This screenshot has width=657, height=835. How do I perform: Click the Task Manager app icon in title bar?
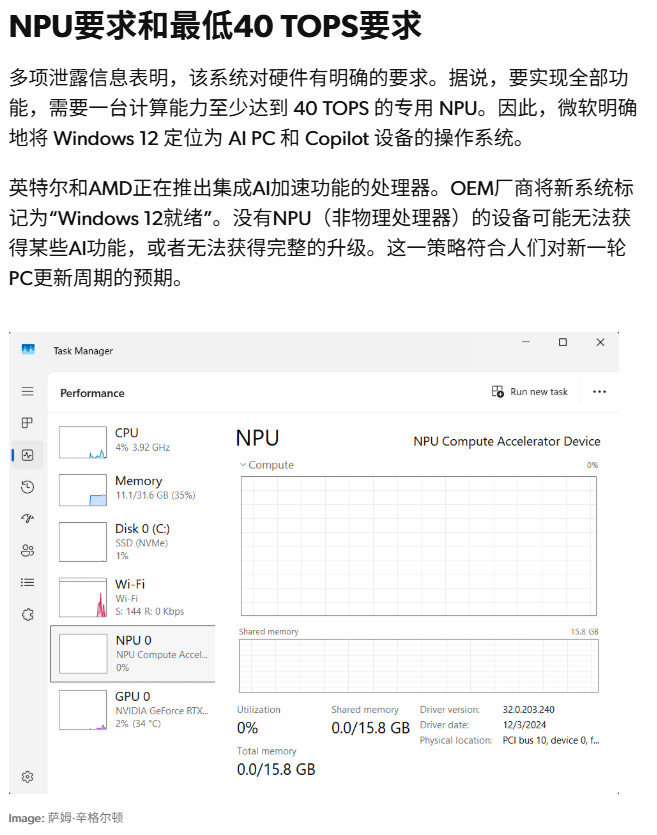point(28,349)
